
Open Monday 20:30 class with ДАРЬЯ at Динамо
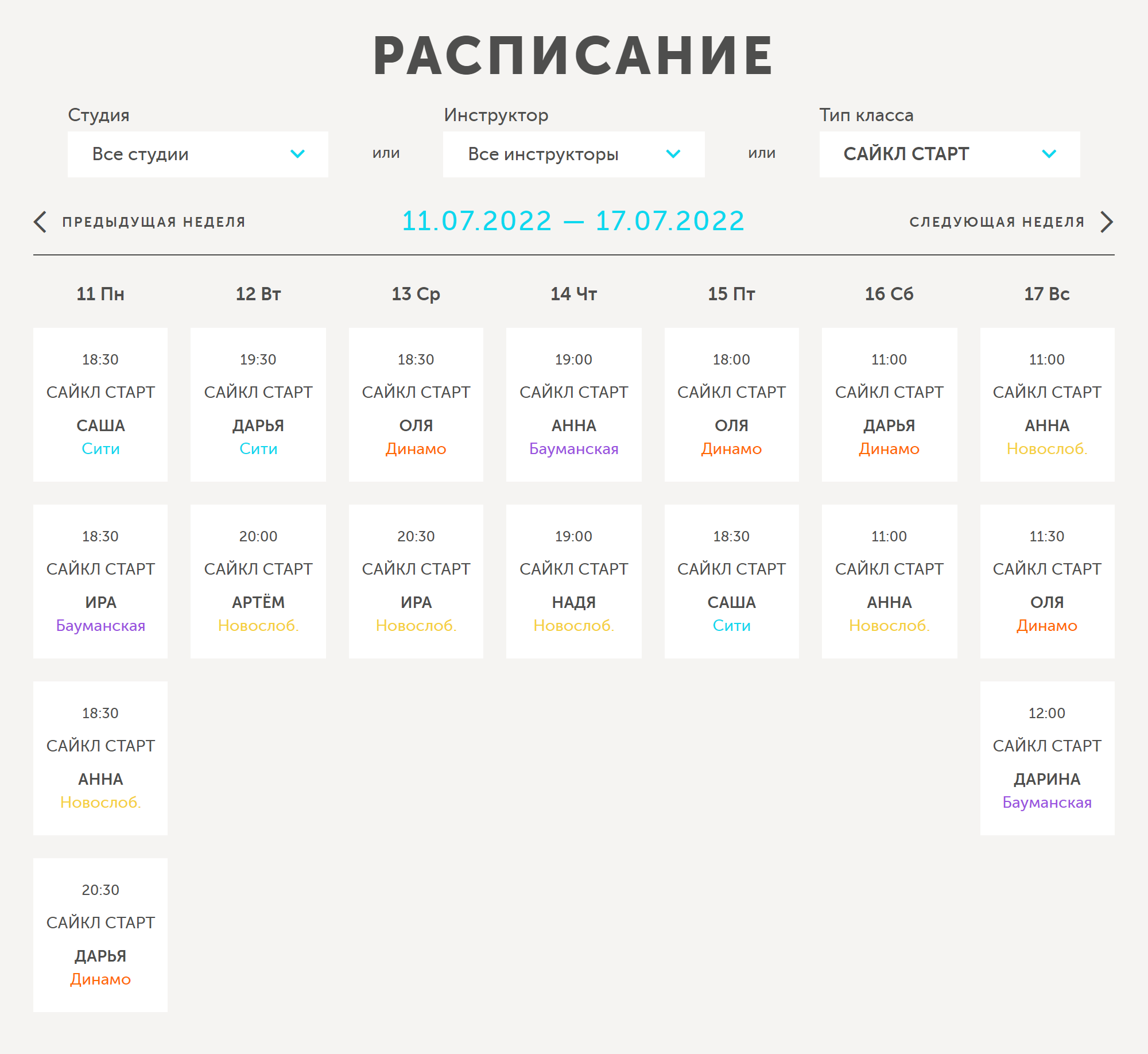coord(100,935)
